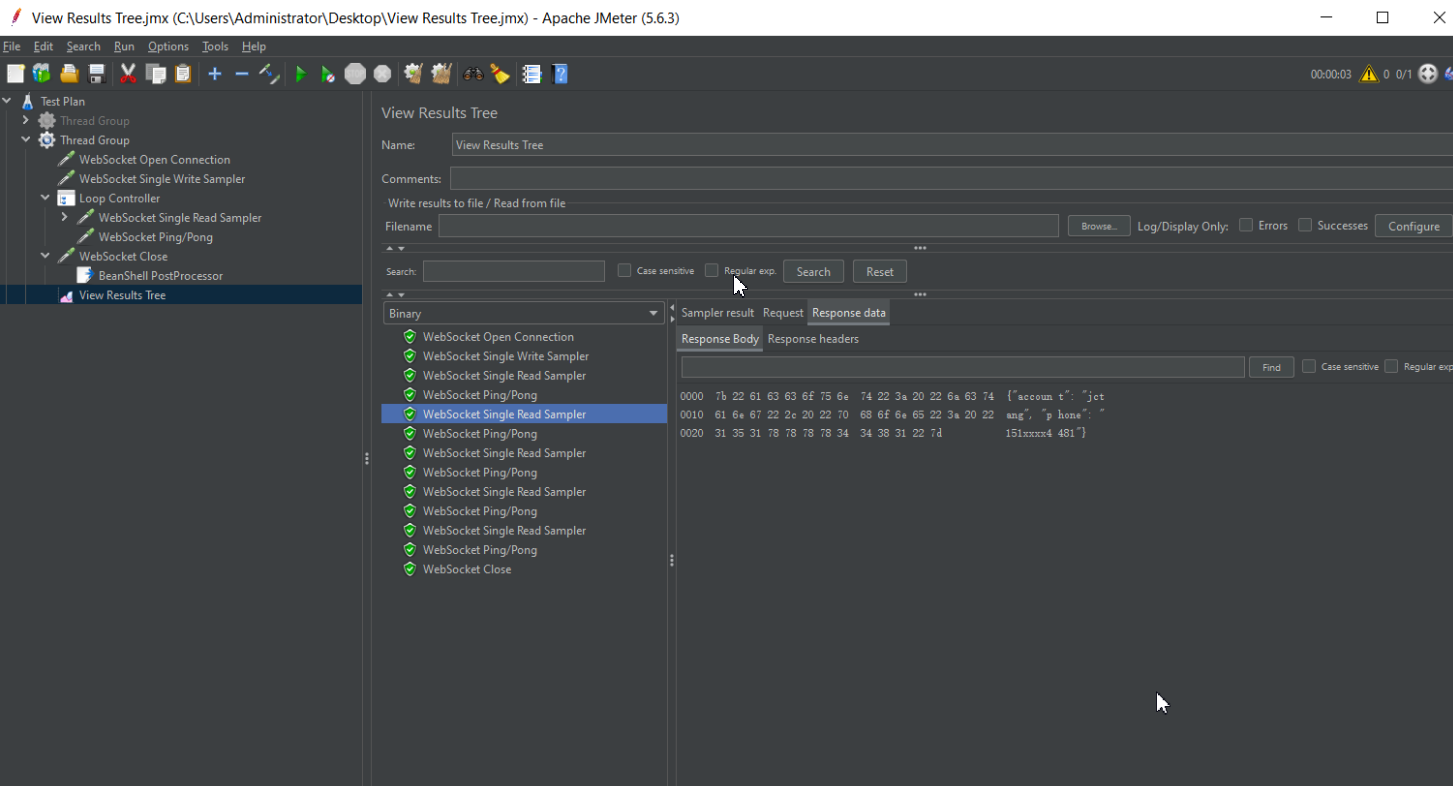Open the Run menu

[124, 46]
